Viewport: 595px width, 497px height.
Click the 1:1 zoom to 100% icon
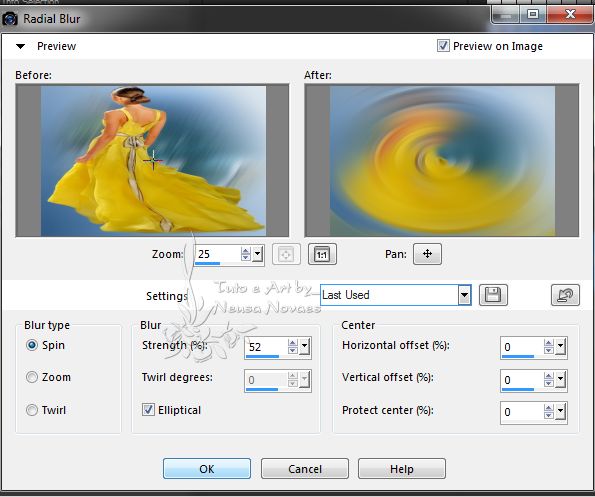click(x=322, y=254)
